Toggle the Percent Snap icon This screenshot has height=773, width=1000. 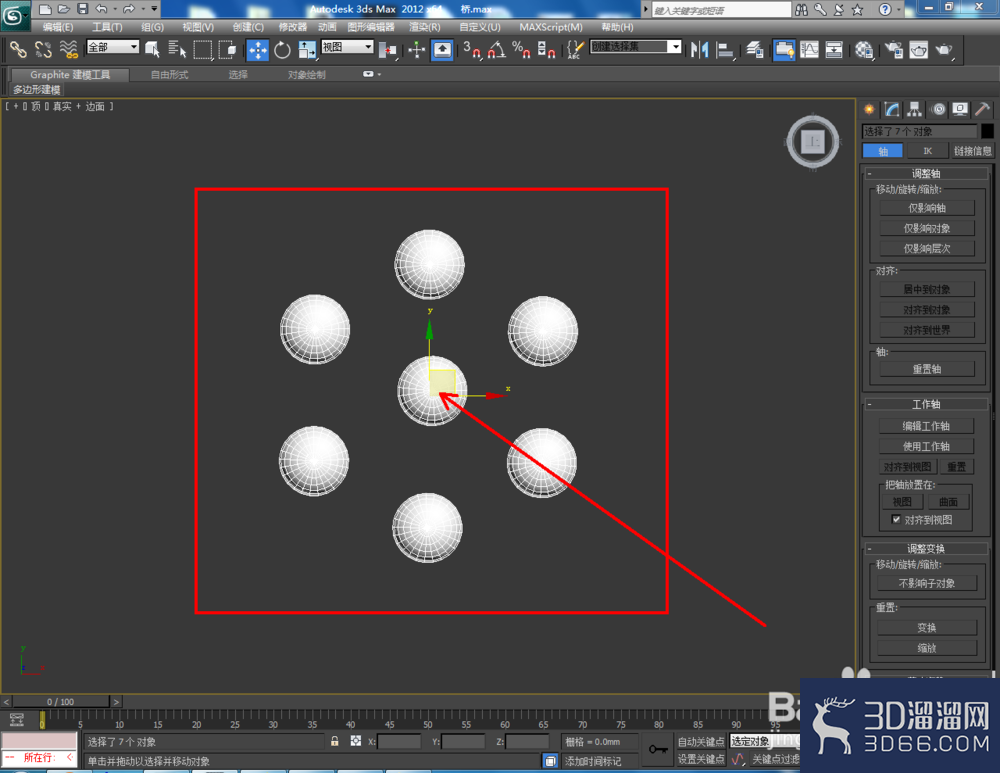click(x=522, y=50)
